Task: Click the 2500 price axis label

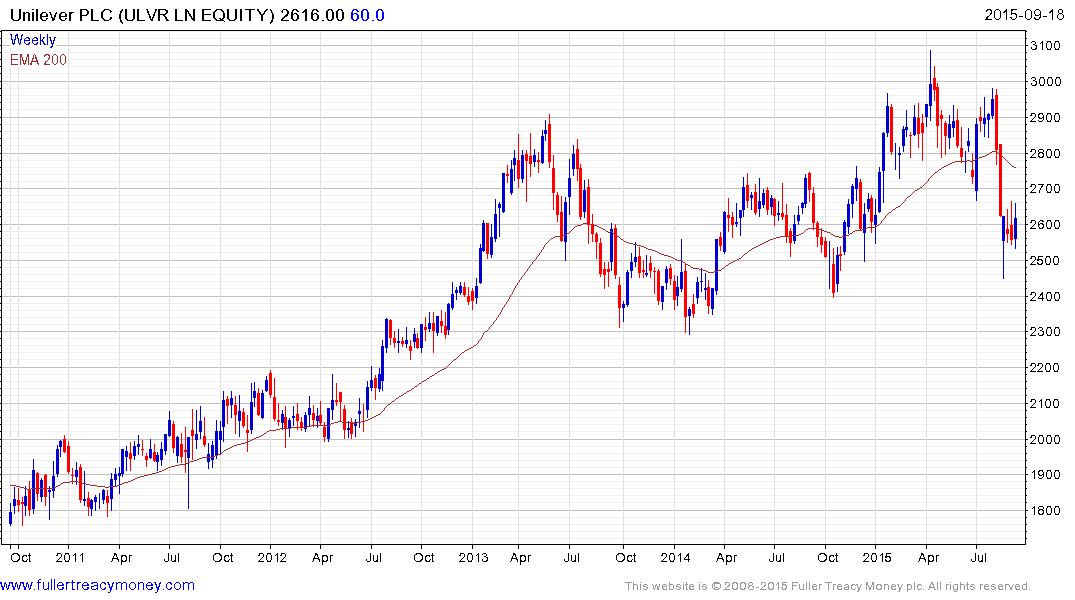Action: coord(1046,261)
